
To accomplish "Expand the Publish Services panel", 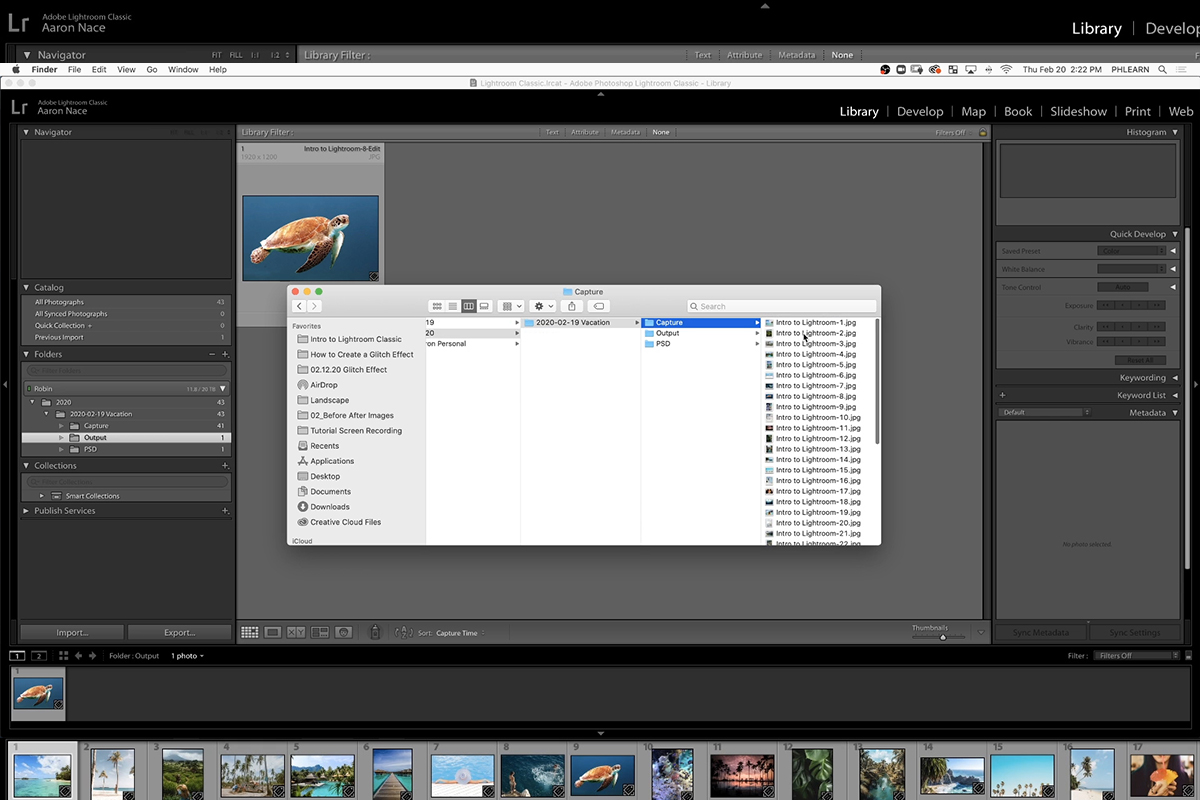I will [26, 511].
